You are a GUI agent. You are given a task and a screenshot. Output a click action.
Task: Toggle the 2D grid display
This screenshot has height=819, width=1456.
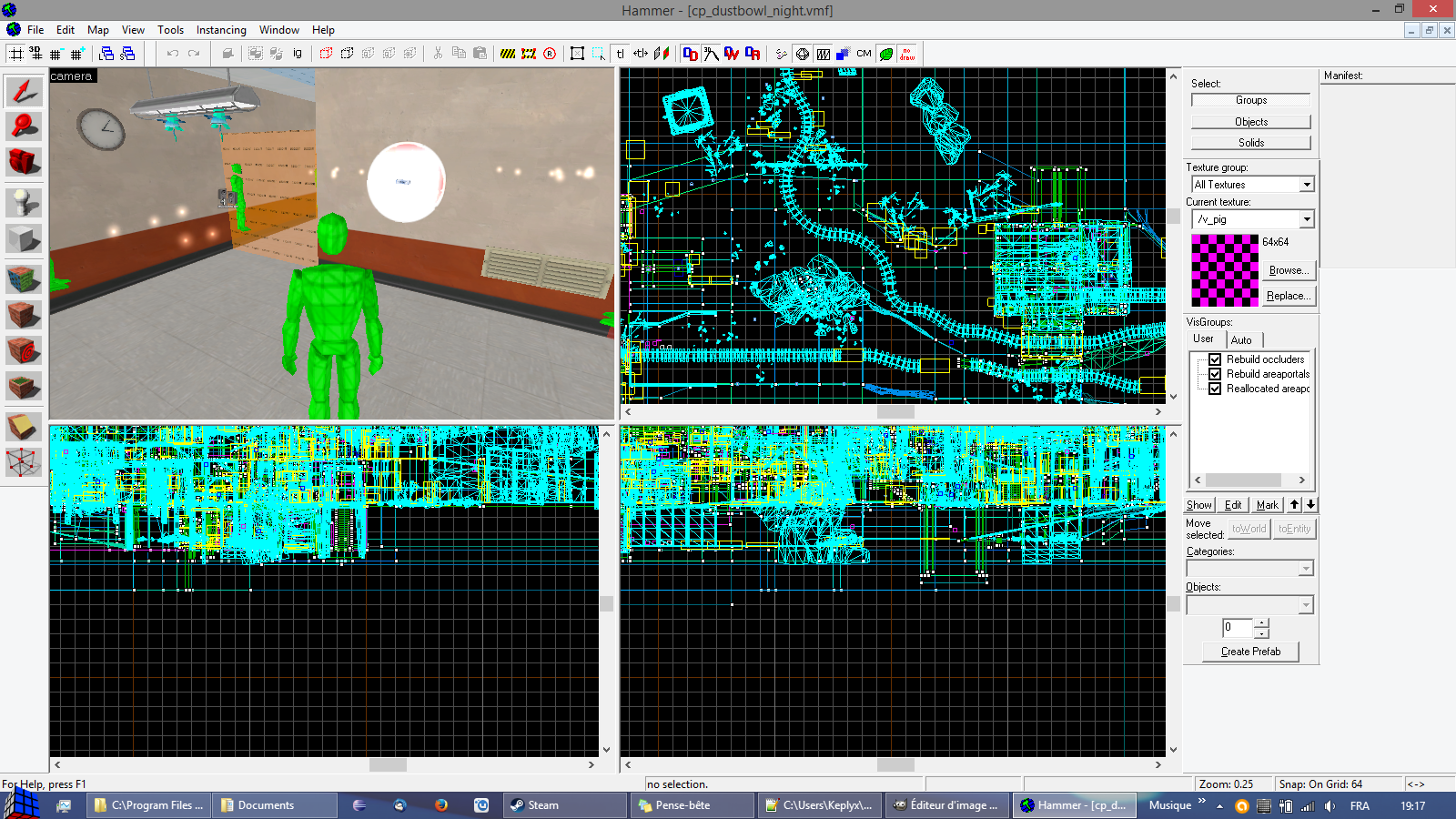coord(16,54)
